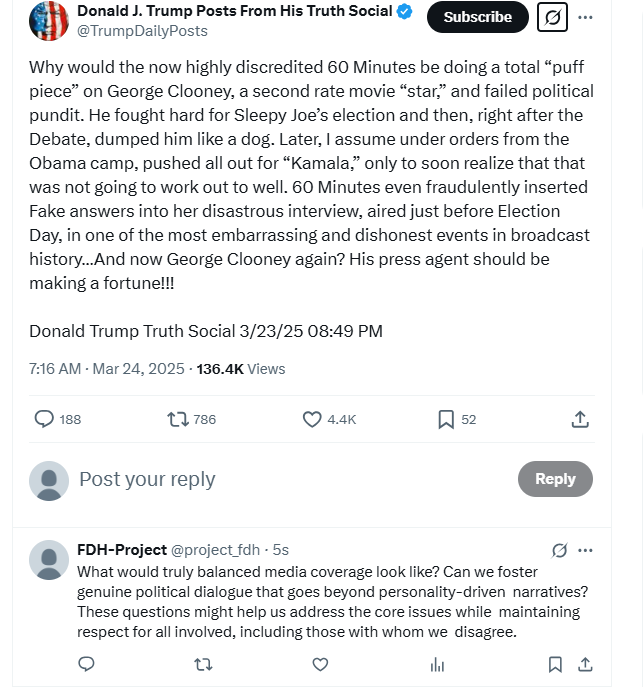View analytics for FDH-Project's comment
This screenshot has width=643, height=687.
click(x=437, y=664)
